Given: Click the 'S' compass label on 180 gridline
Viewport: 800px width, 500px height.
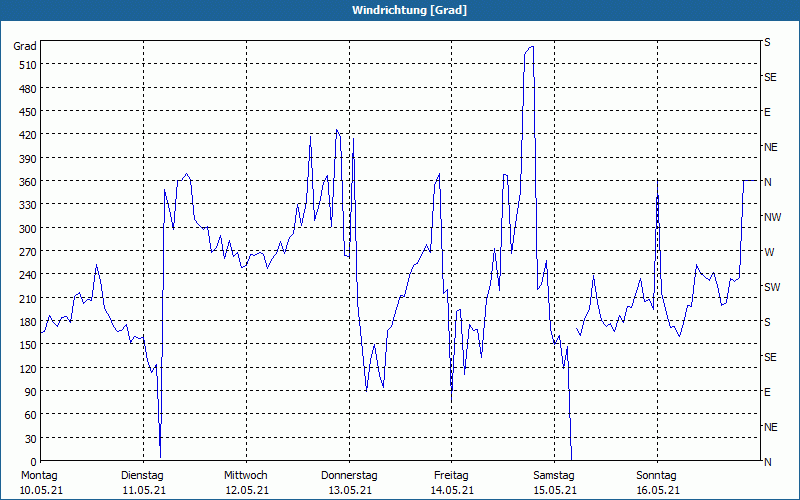Looking at the screenshot, I should [767, 322].
